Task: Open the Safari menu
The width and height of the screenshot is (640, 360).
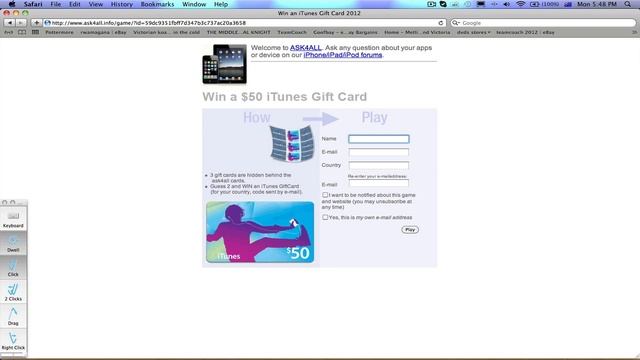Action: click(33, 4)
